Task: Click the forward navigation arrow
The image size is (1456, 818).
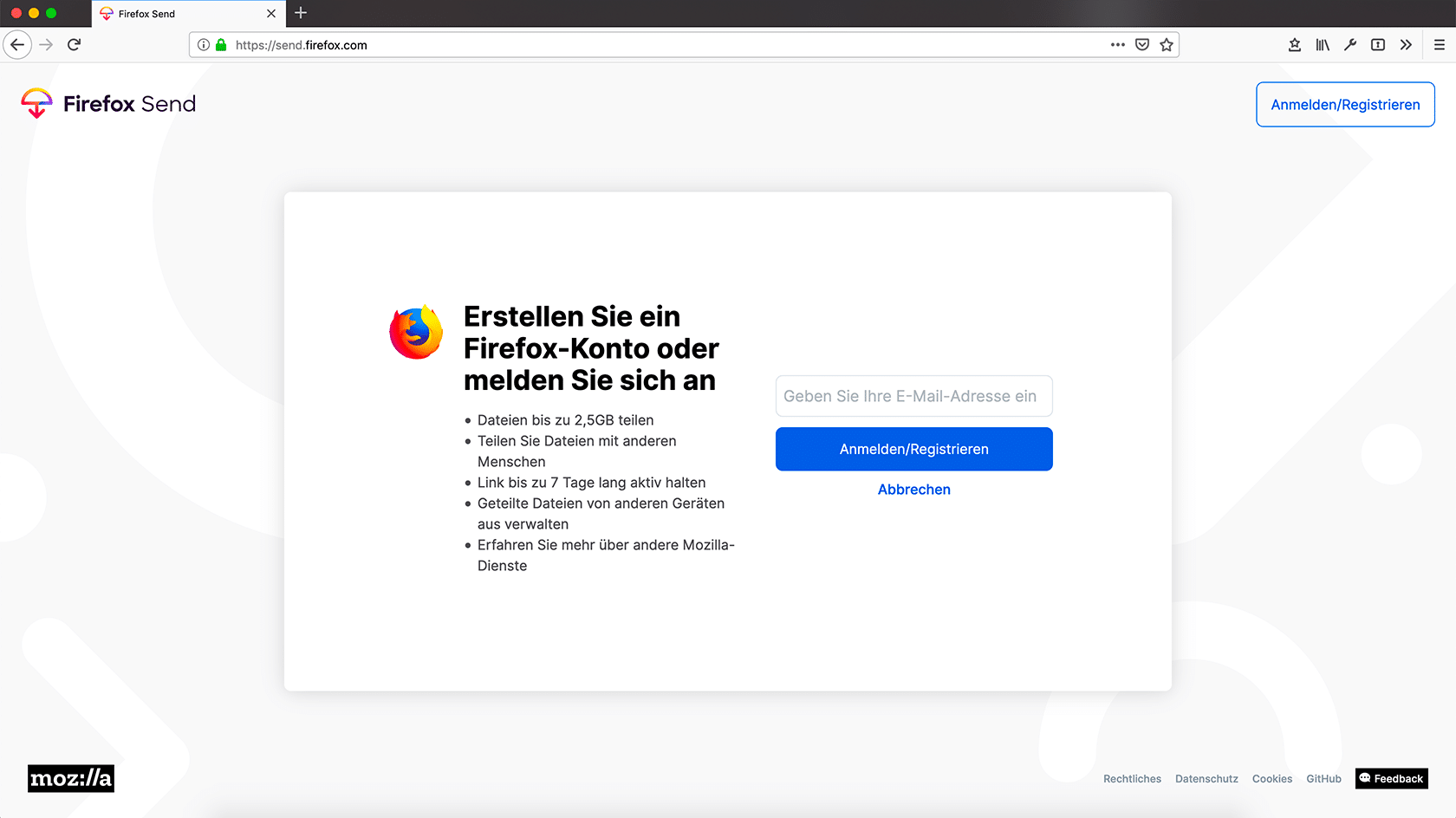Action: tap(46, 45)
